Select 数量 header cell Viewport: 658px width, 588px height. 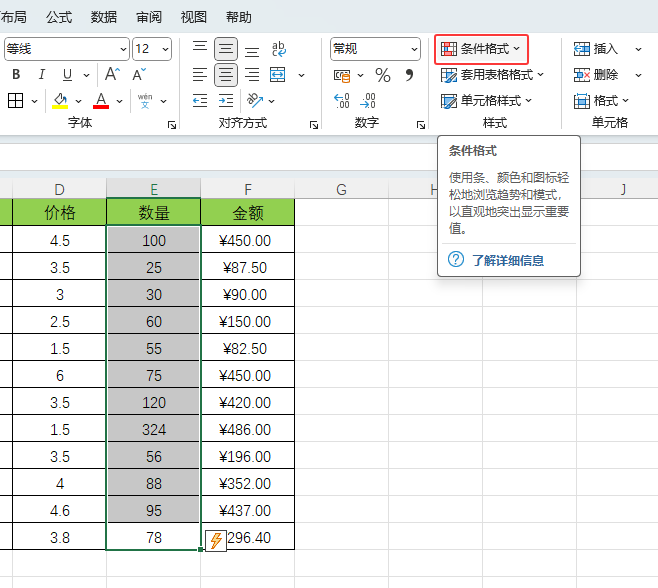[154, 212]
